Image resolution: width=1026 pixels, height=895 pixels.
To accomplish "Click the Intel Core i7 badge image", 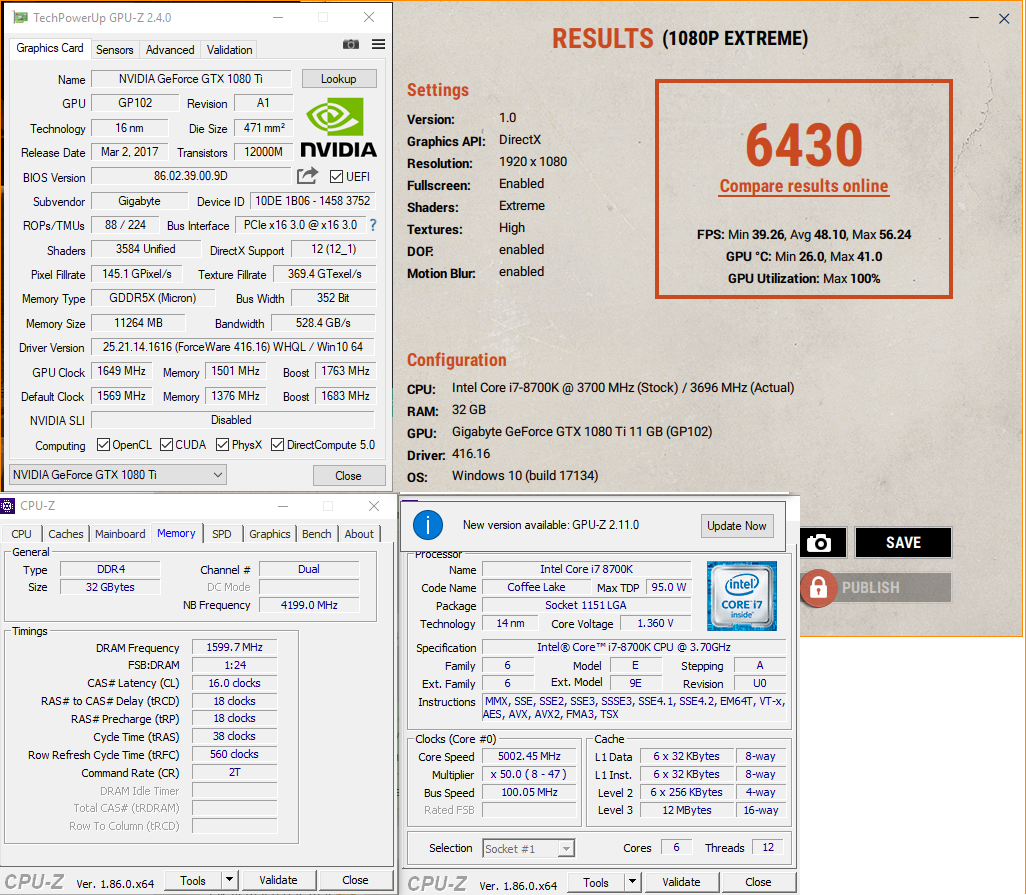I will point(741,596).
